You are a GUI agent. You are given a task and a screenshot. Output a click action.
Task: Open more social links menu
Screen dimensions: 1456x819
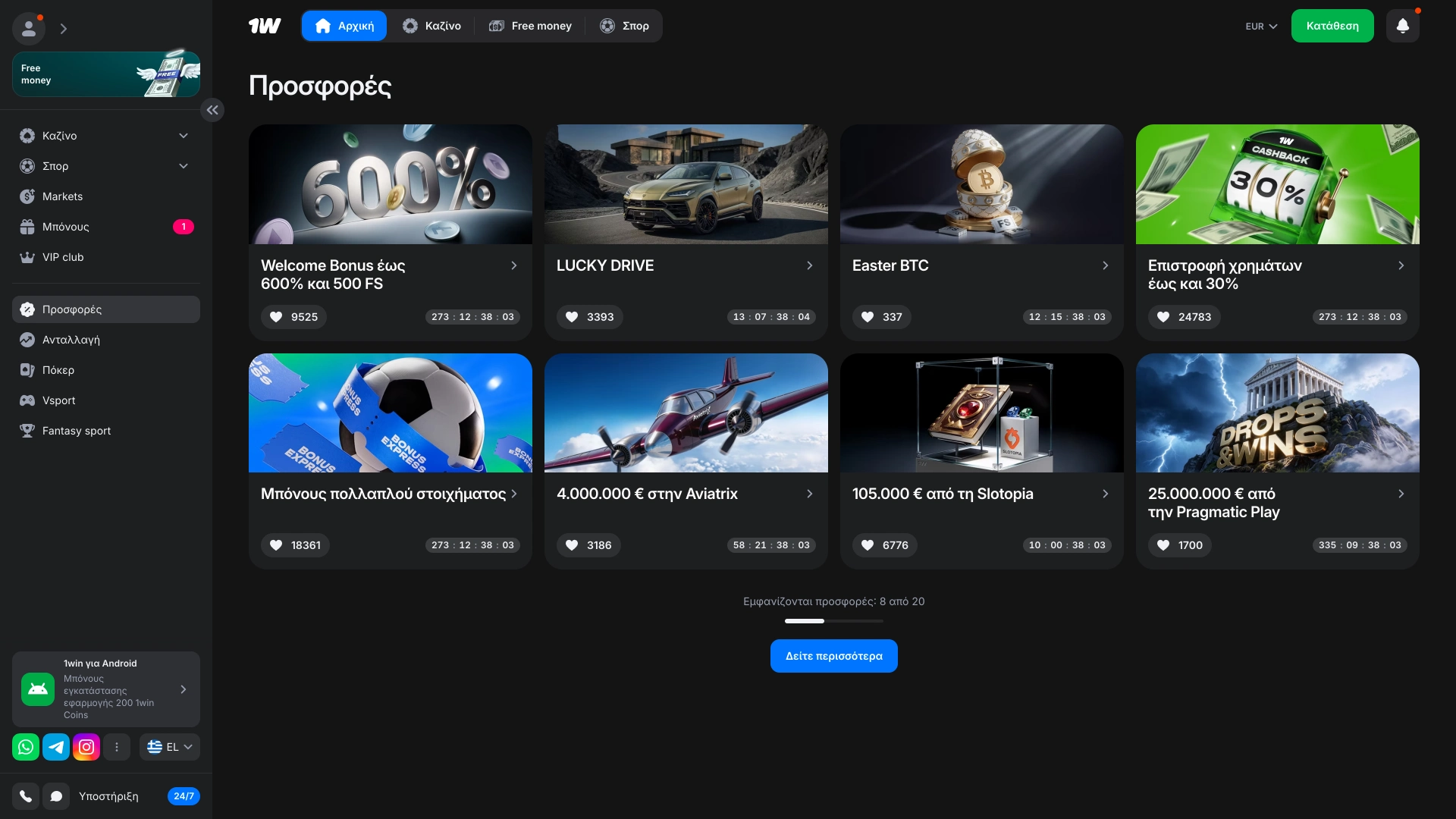(x=117, y=747)
